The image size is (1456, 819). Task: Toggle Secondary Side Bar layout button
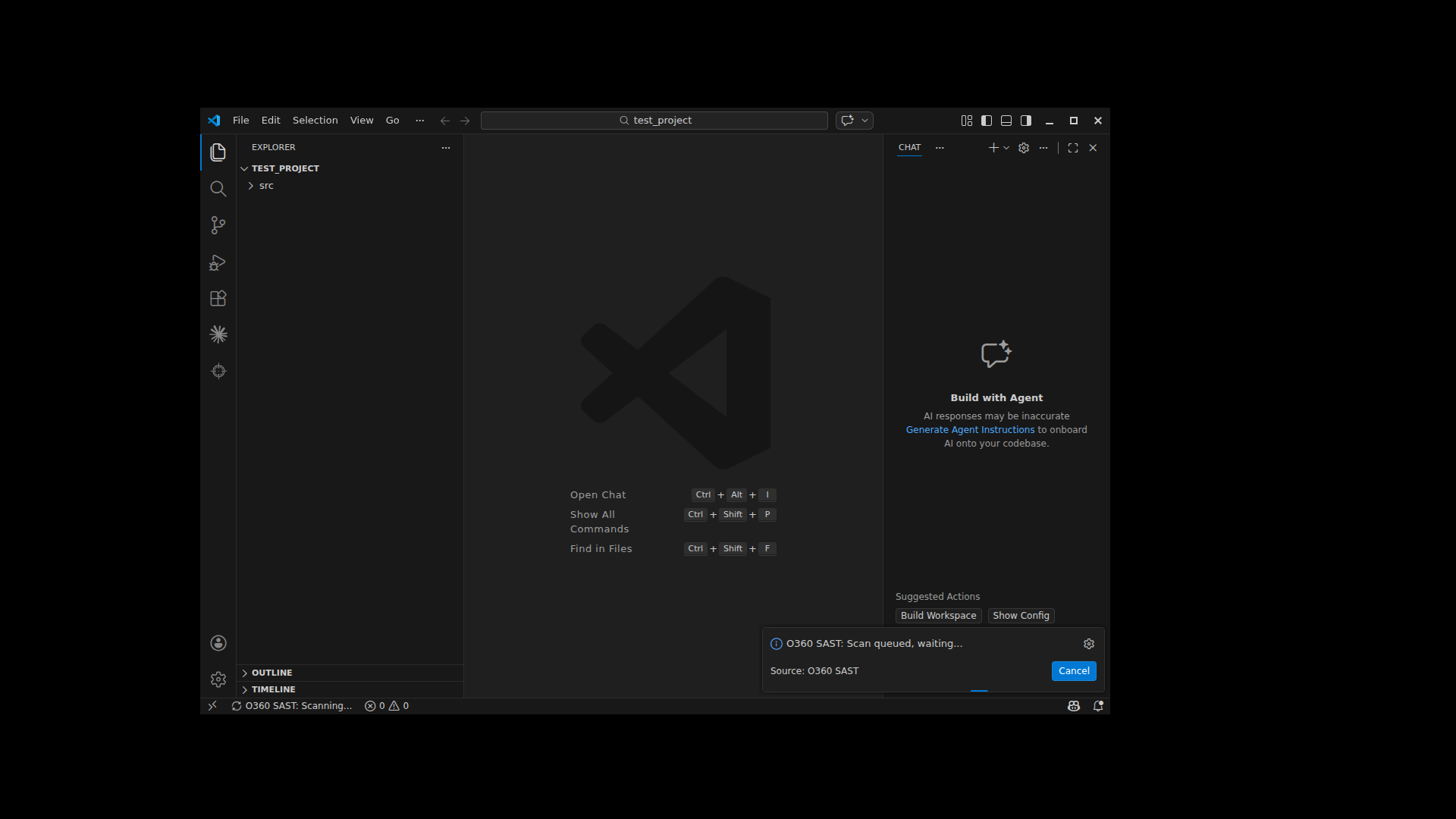click(x=1026, y=121)
